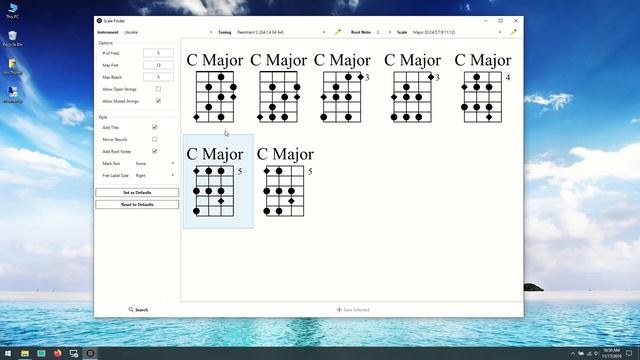Click the Max Fret input field
Viewport: 640px width, 360px height.
158,65
